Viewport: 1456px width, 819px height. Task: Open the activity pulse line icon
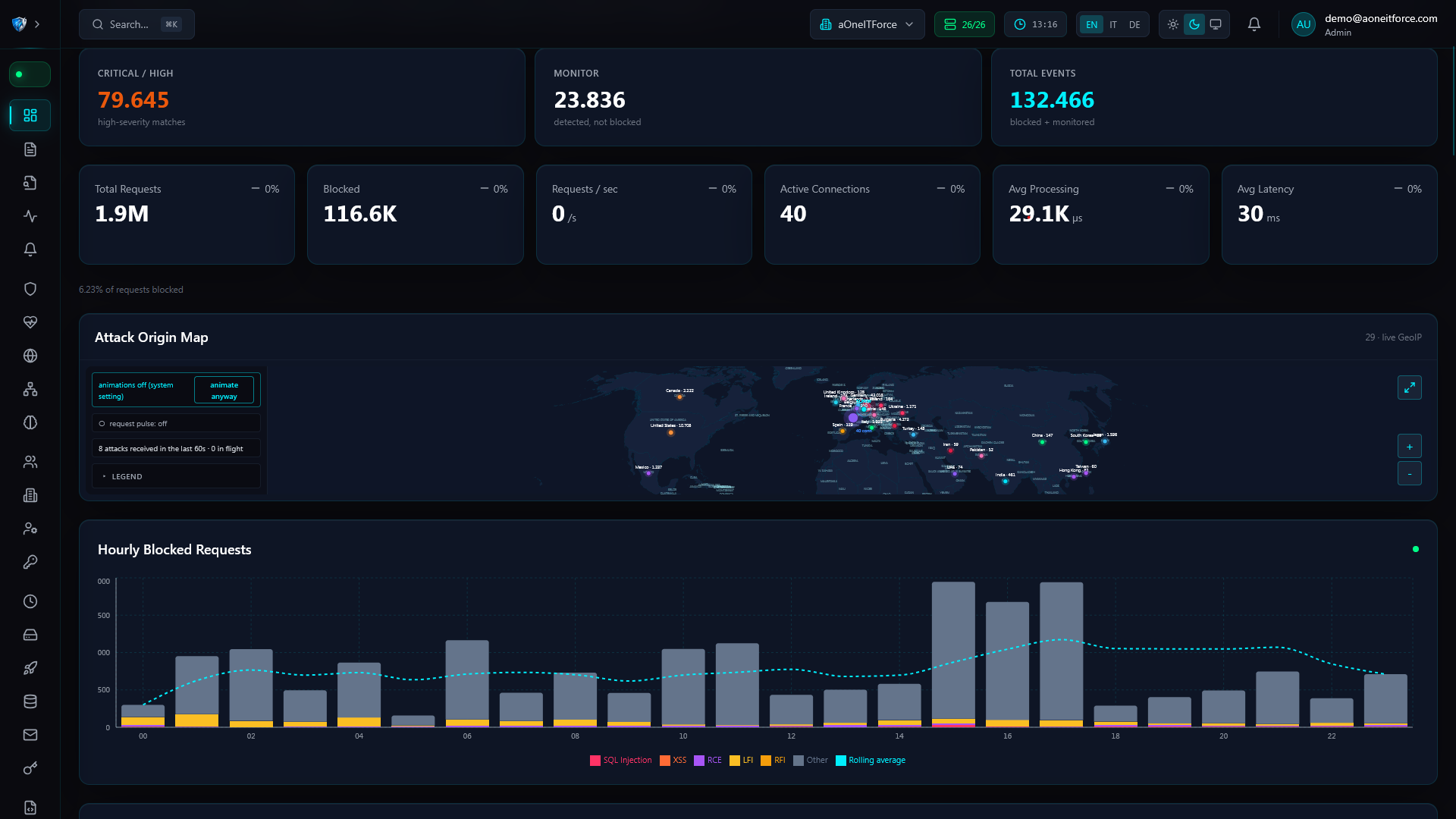point(30,216)
